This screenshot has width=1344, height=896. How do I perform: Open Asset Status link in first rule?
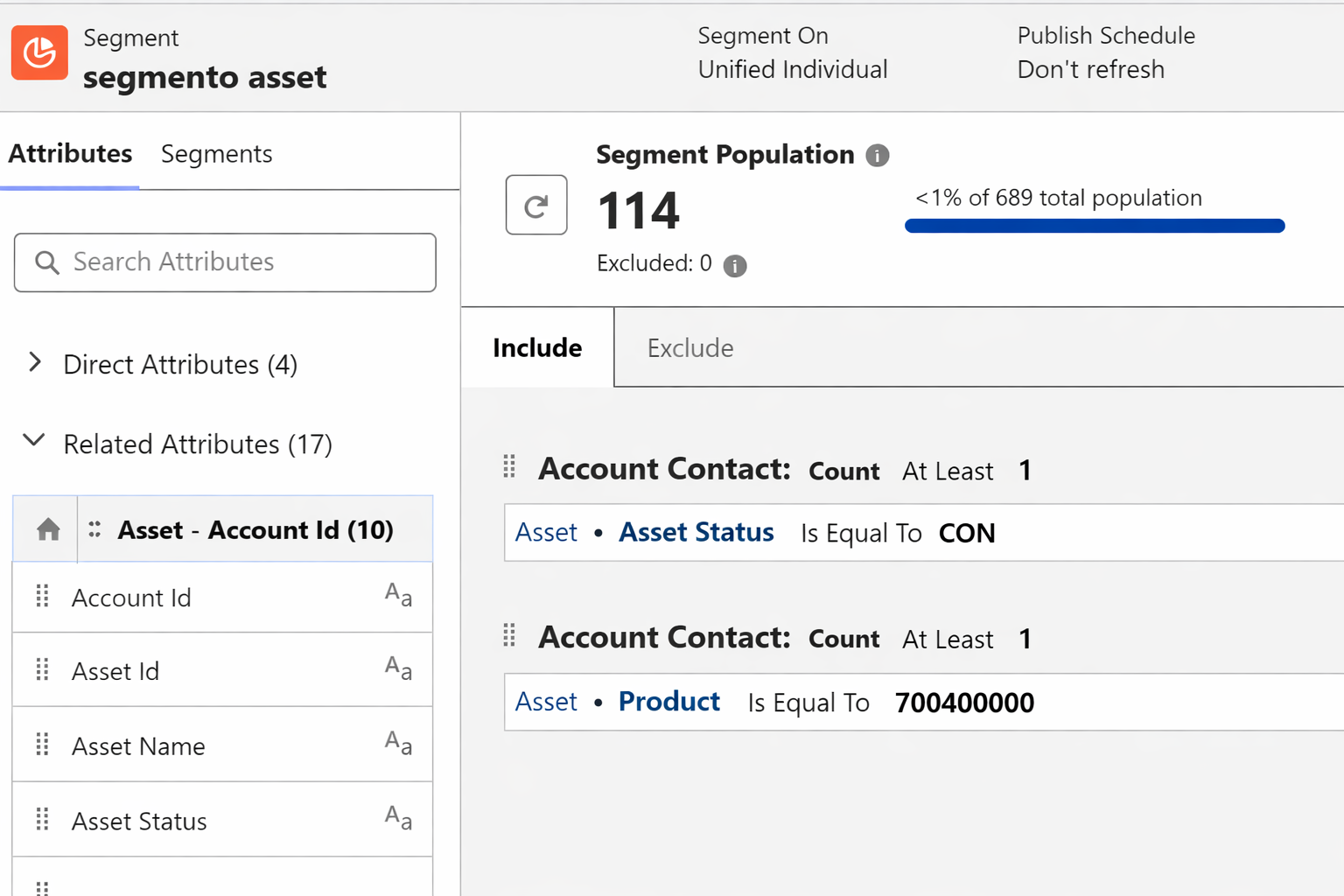696,533
